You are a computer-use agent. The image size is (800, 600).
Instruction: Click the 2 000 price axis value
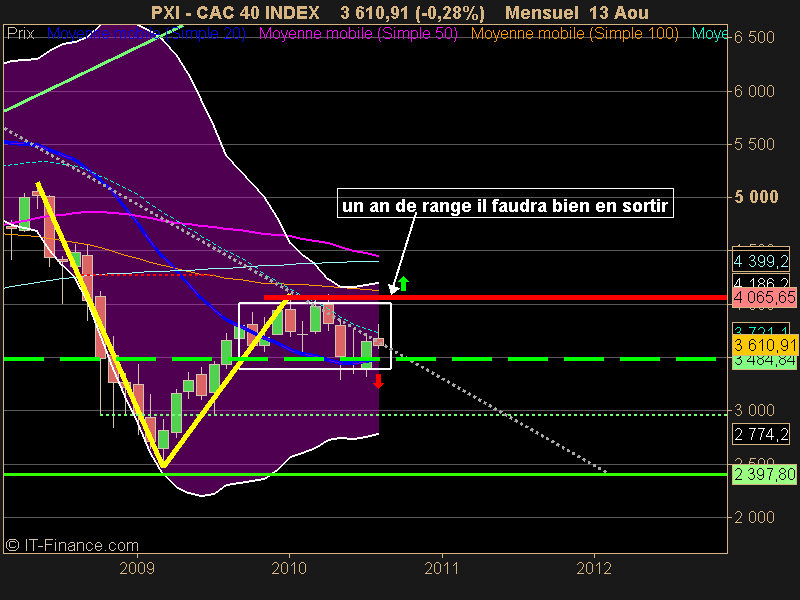(x=754, y=517)
